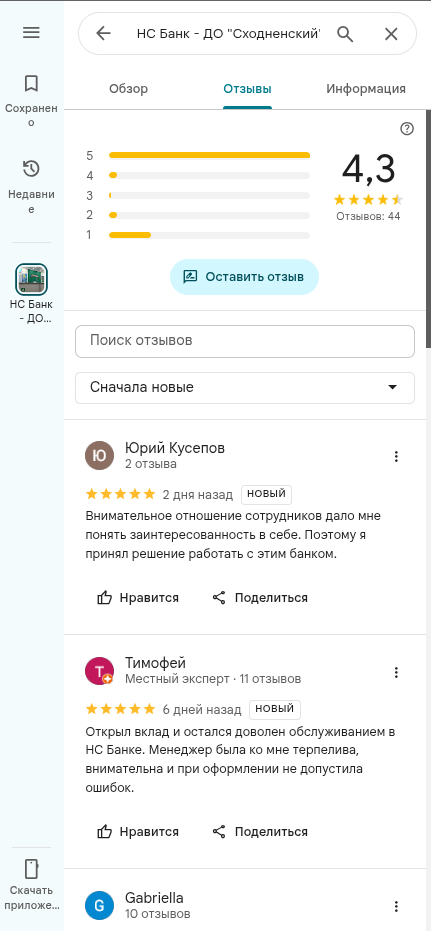Expand the Сначала новые sort dropdown
Screen dimensions: 431x931
click(x=245, y=388)
